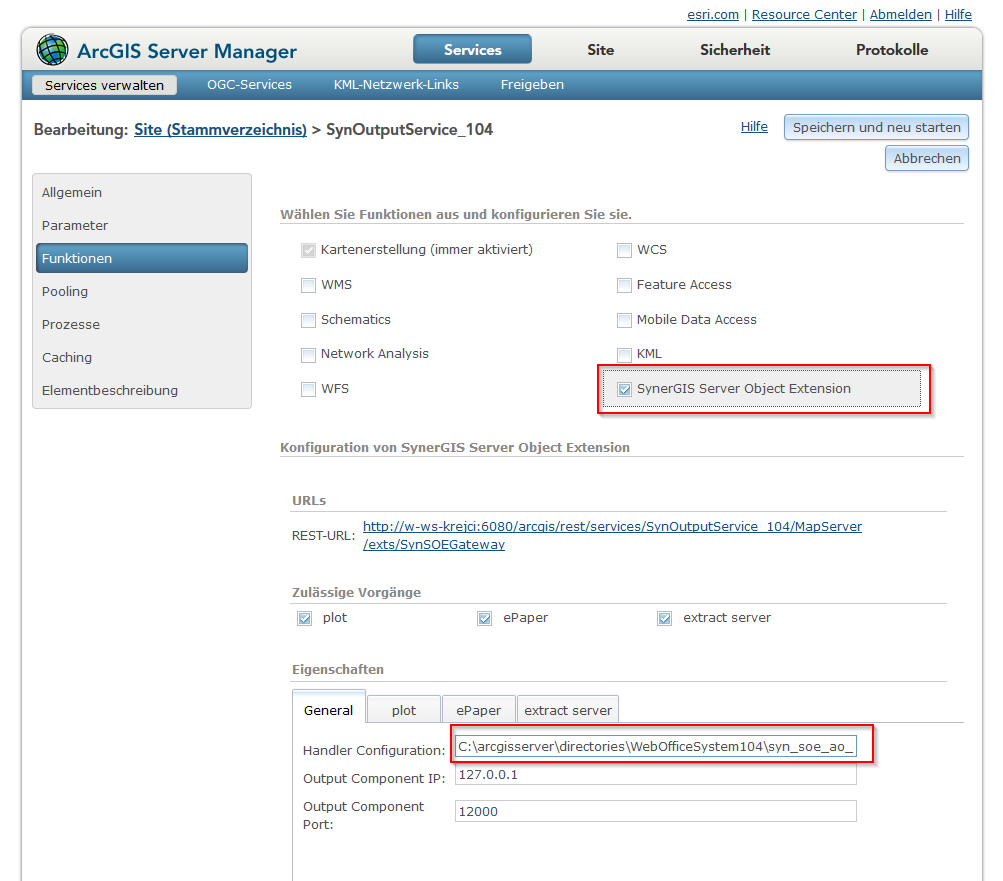Check the WCS capability box
The width and height of the screenshot is (1003, 881).
624,250
